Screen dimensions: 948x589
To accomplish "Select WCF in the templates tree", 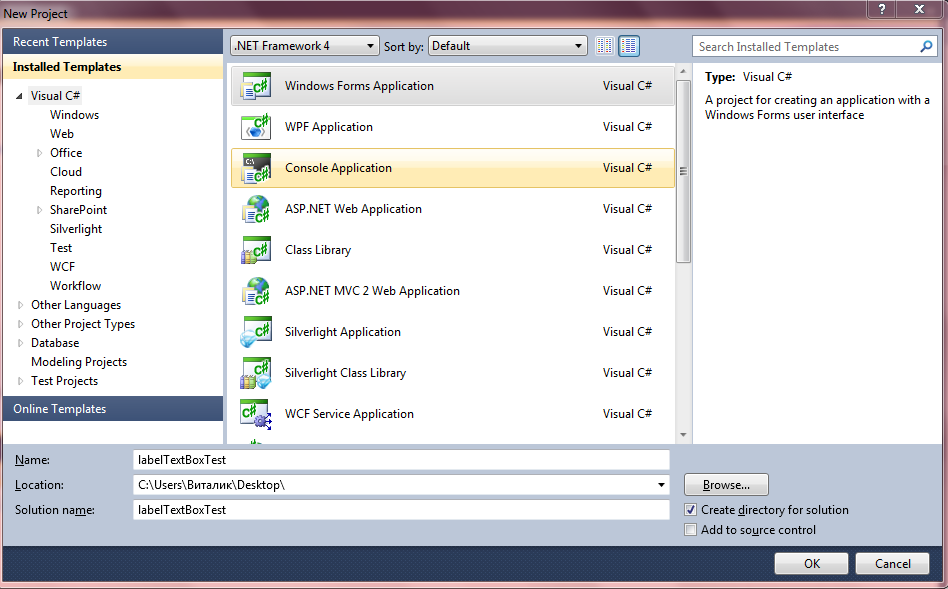I will 62,267.
